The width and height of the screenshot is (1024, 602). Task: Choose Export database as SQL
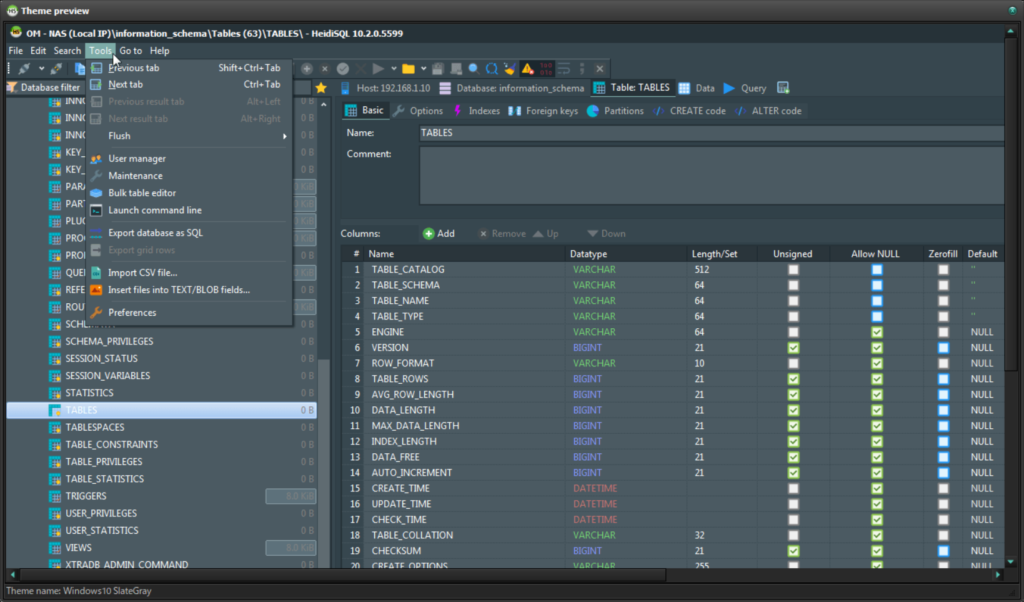155,233
